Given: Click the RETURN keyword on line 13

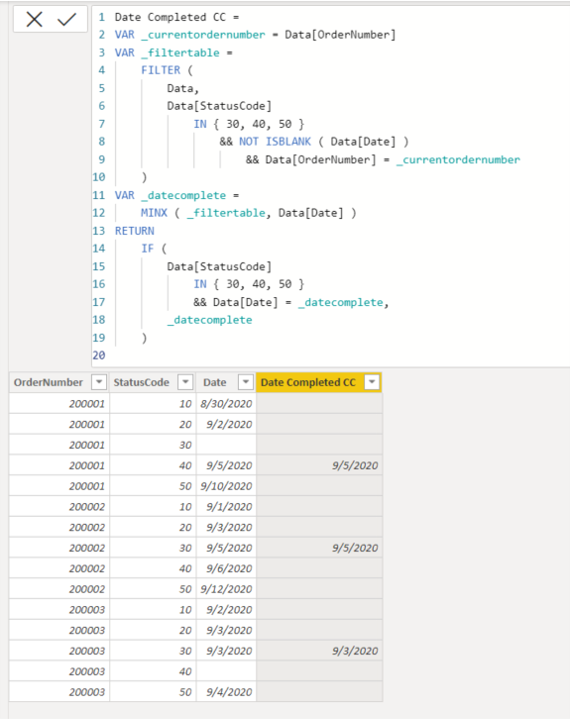Looking at the screenshot, I should point(134,231).
